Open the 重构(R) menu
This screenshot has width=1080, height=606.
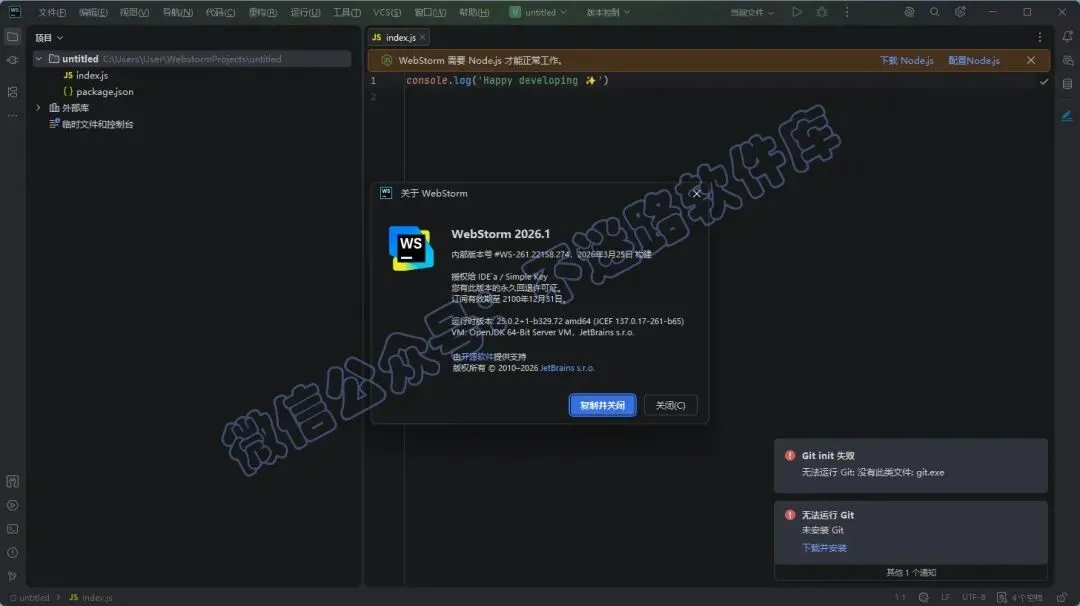262,12
